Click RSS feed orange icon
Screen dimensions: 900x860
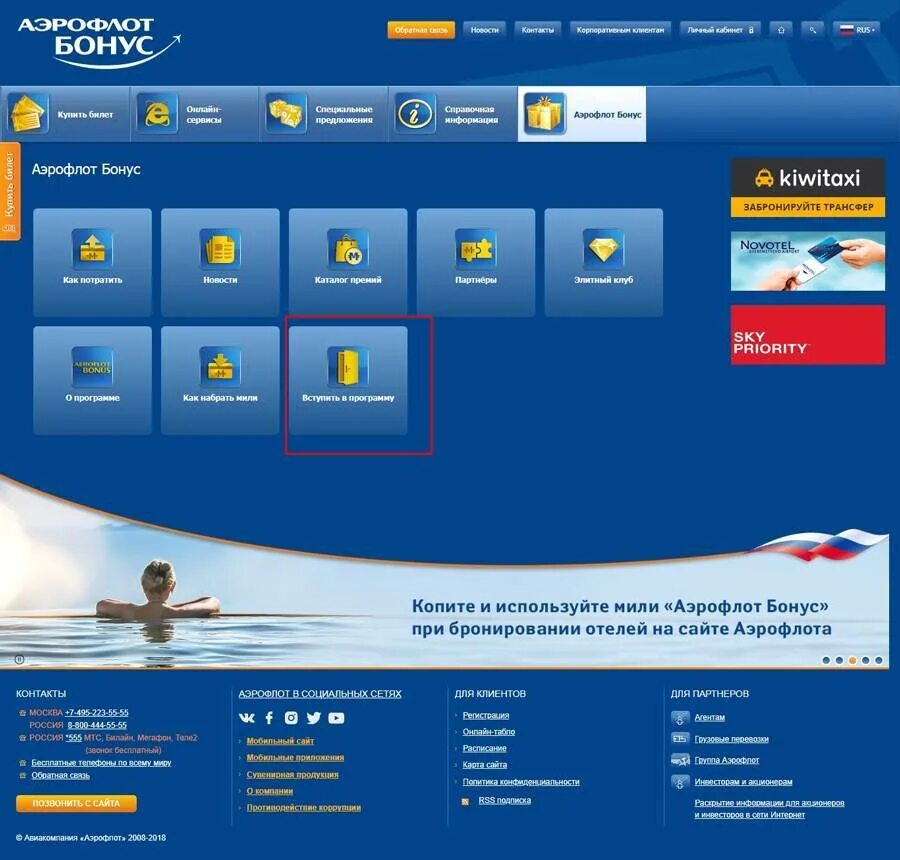click(x=465, y=801)
